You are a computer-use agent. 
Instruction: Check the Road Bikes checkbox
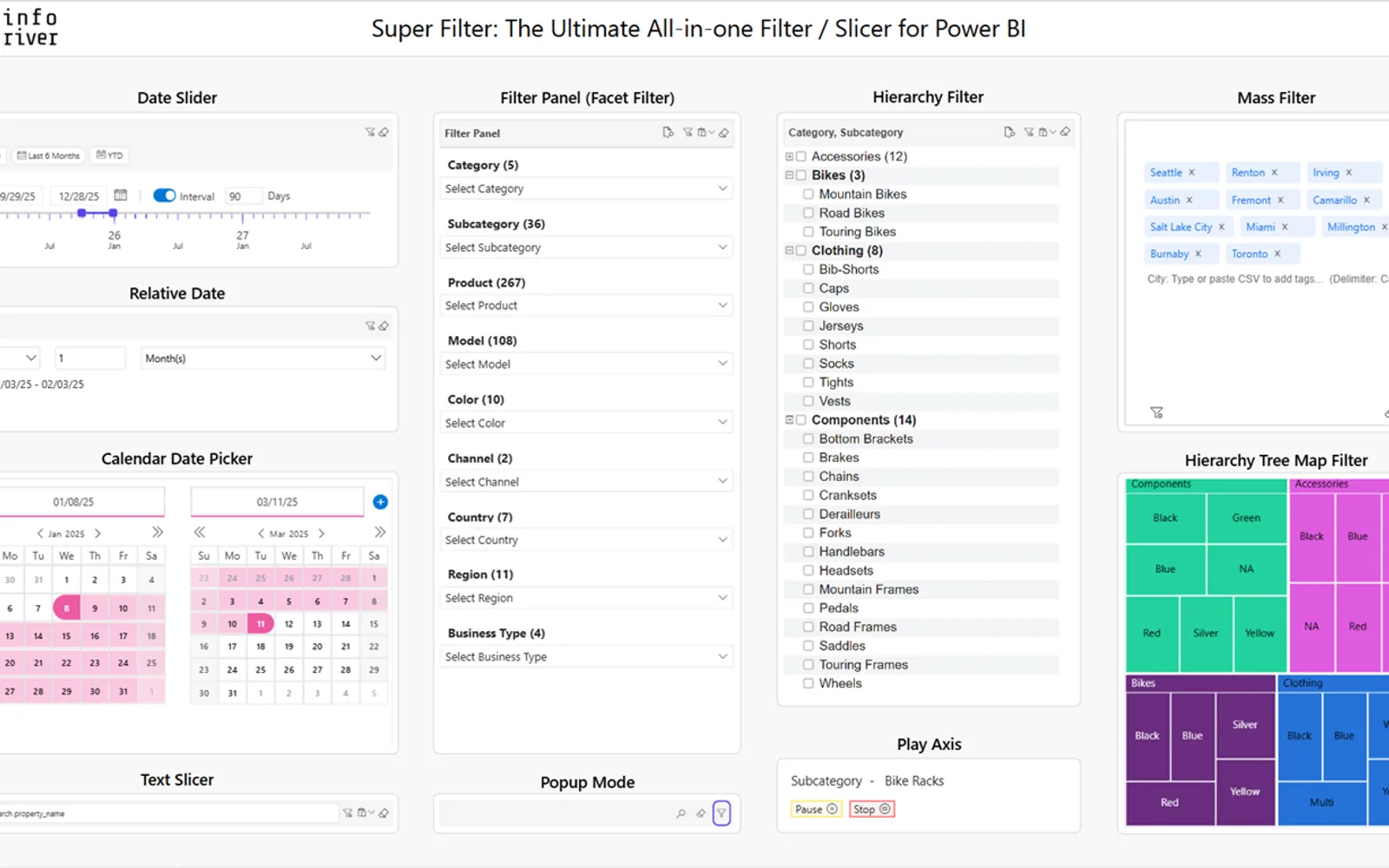808,213
